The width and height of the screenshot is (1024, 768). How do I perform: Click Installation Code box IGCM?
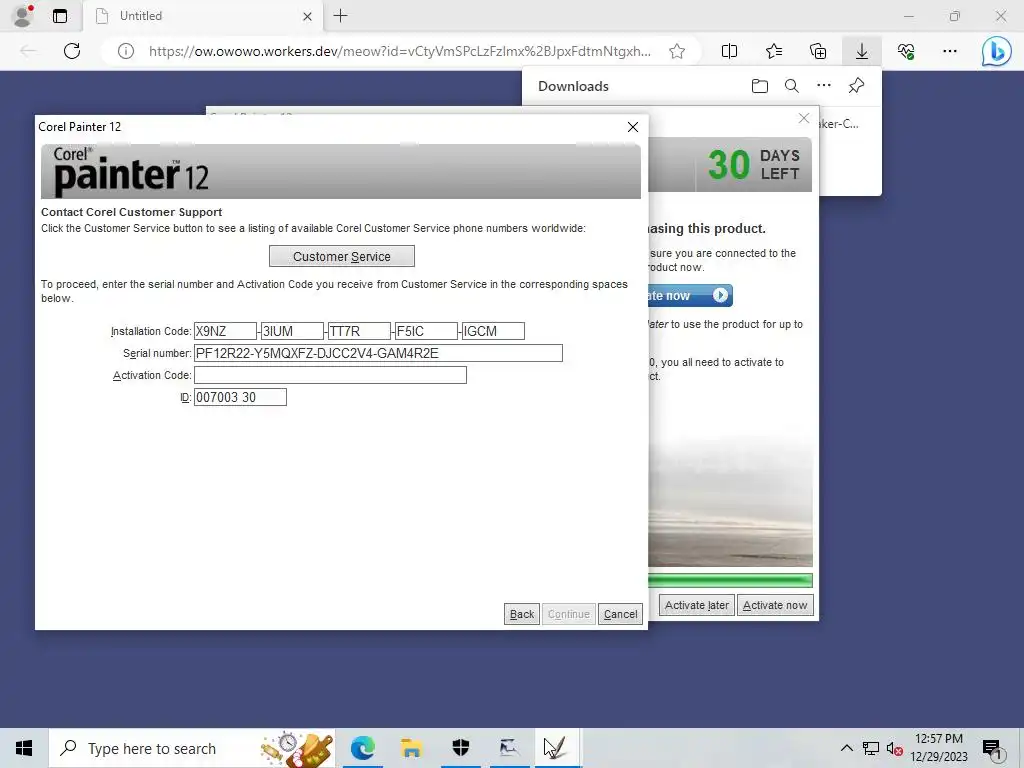coord(493,331)
